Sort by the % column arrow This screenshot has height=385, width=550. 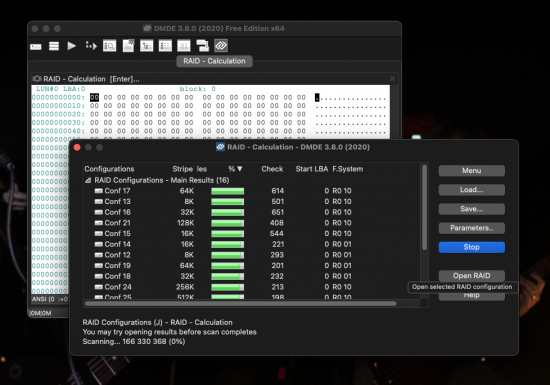tap(240, 169)
